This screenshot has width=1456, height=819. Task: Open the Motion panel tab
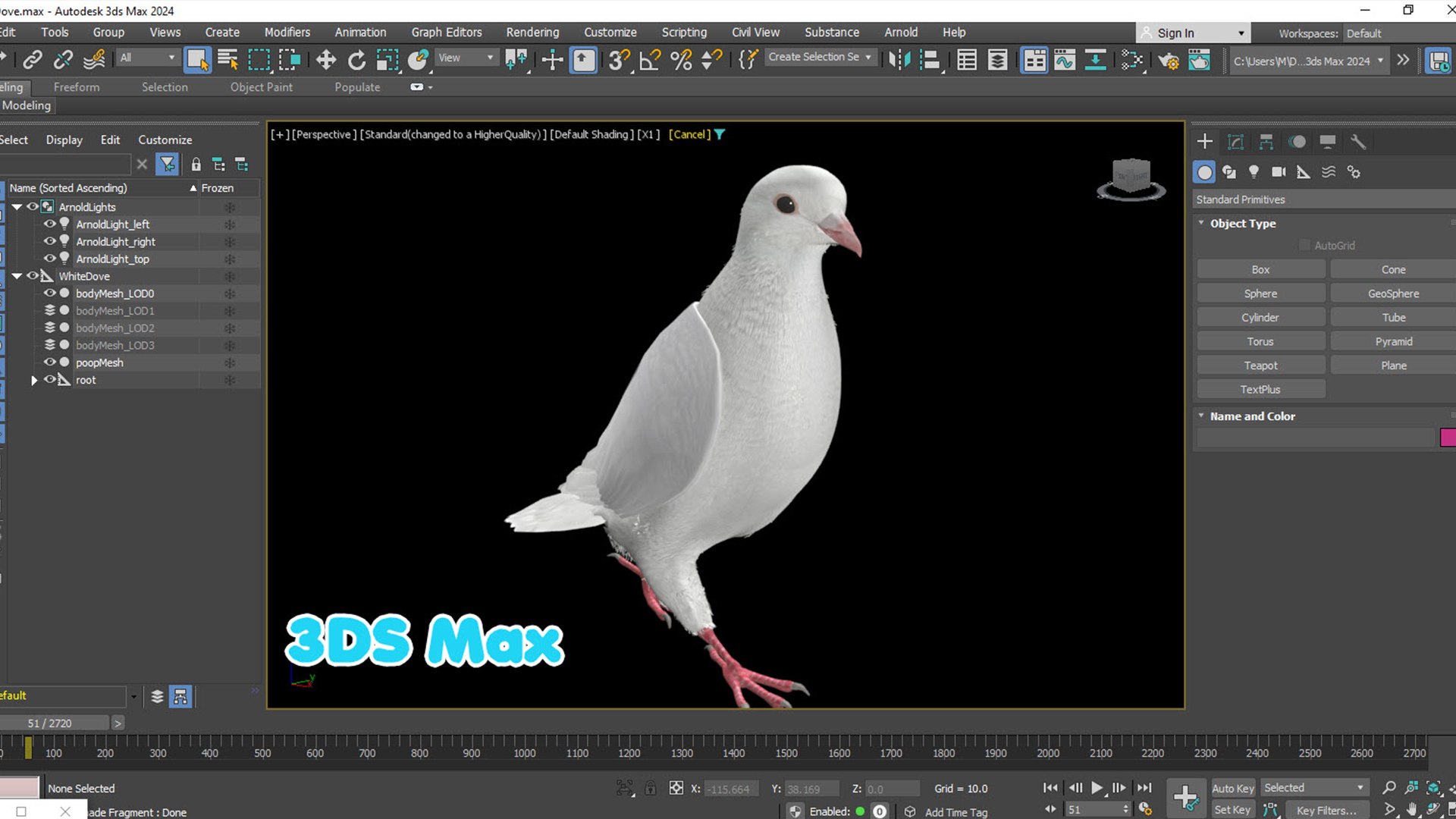1297,142
